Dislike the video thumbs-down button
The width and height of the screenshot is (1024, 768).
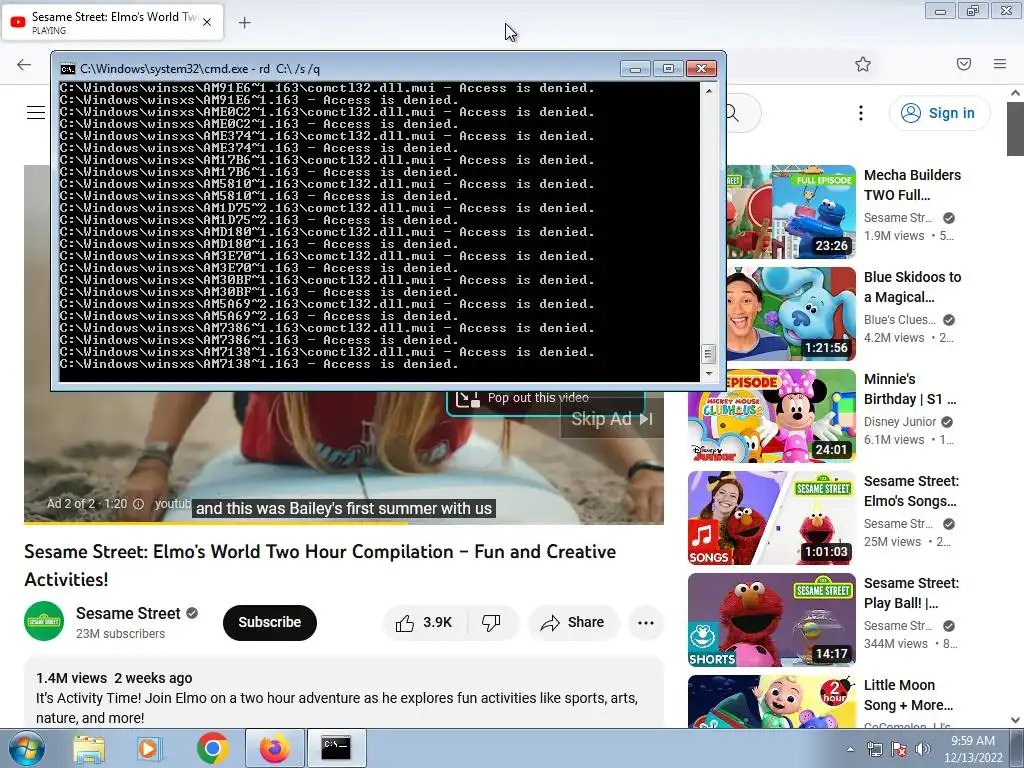click(x=492, y=622)
